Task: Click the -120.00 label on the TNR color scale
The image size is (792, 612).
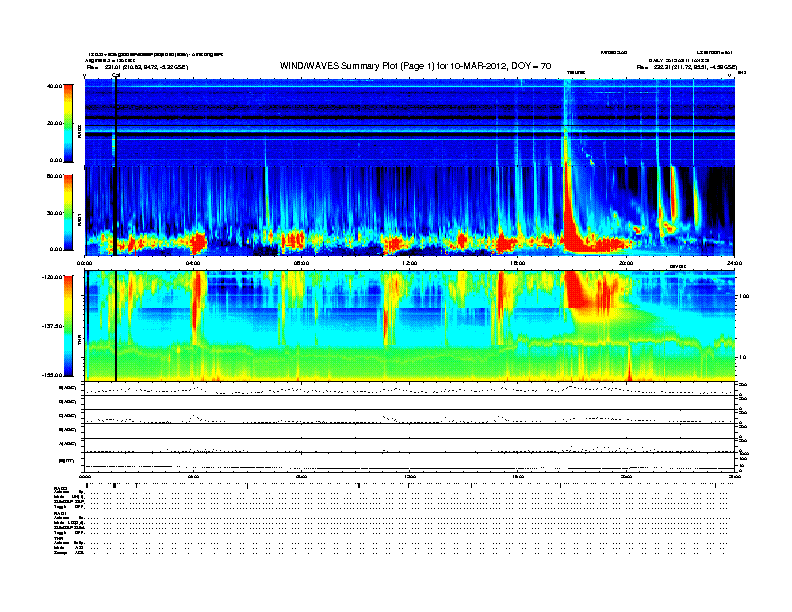Action: pyautogui.click(x=53, y=277)
